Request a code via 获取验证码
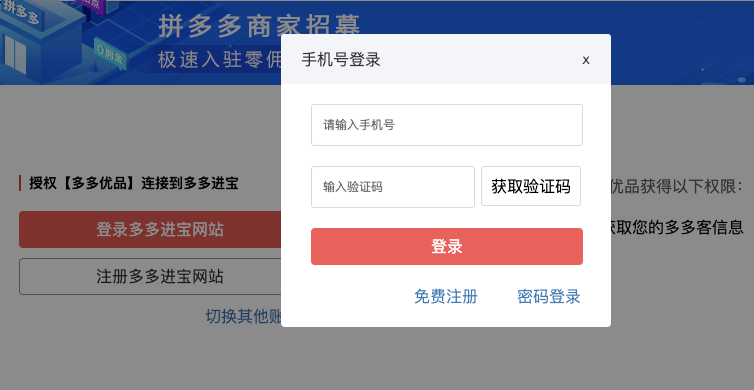 [x=531, y=186]
